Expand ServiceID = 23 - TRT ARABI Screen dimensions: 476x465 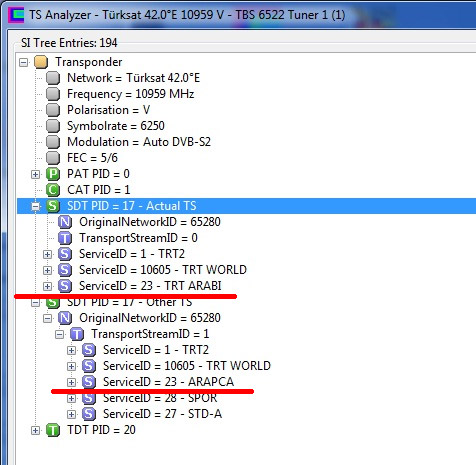47,286
